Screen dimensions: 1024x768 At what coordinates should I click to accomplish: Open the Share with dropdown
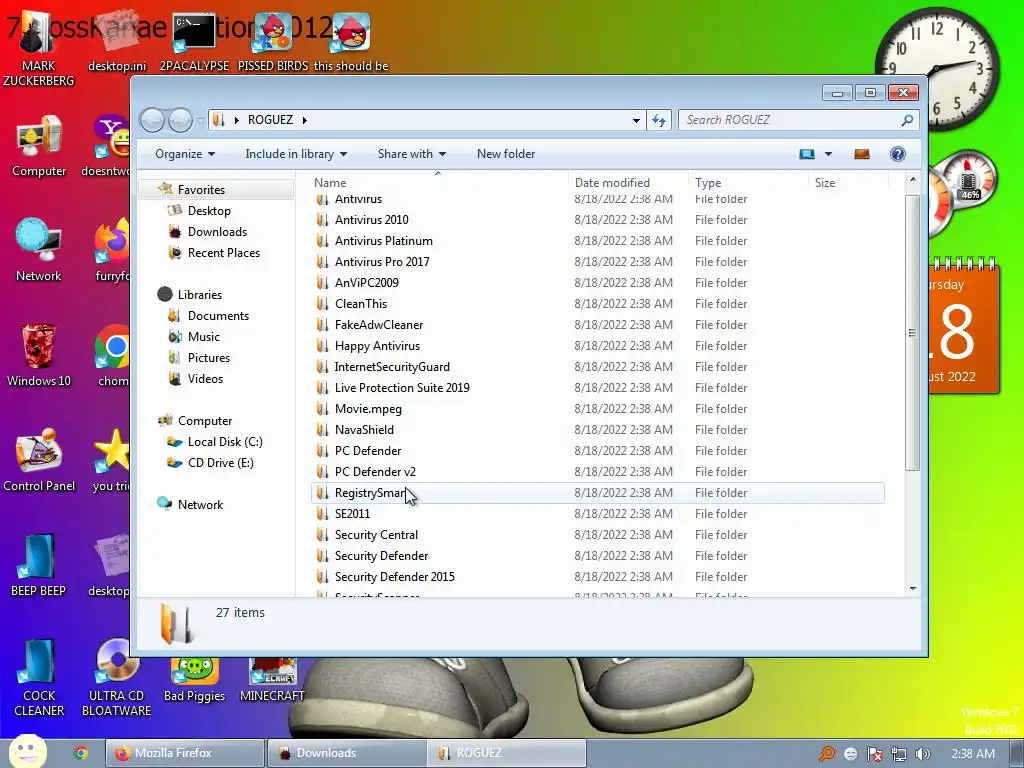pos(411,154)
